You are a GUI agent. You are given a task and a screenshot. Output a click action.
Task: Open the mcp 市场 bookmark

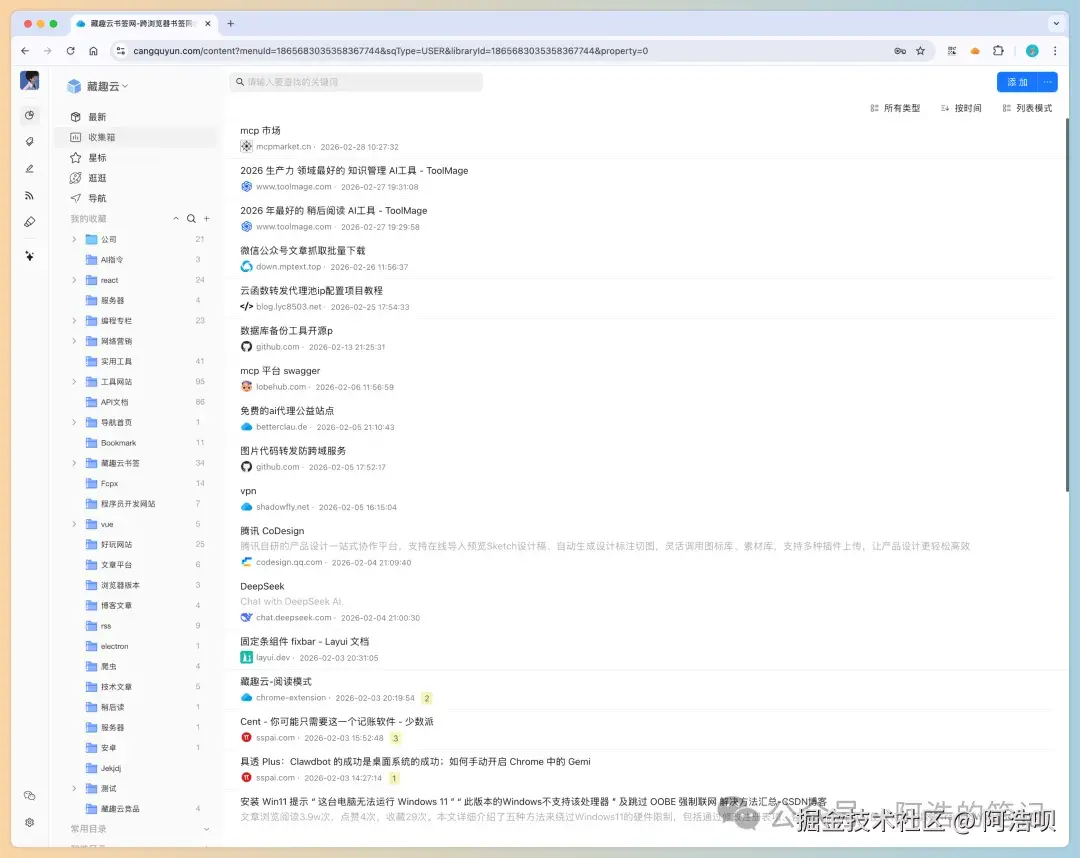pos(260,130)
